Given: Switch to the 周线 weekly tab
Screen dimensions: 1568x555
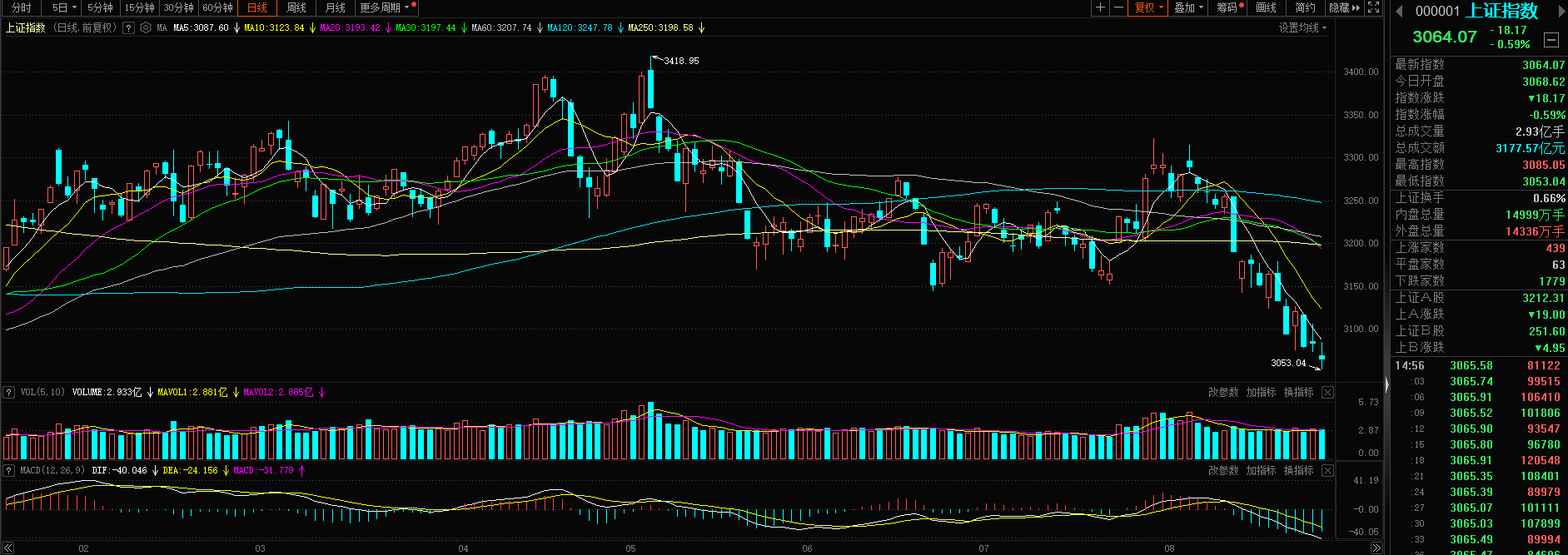Looking at the screenshot, I should [x=296, y=7].
